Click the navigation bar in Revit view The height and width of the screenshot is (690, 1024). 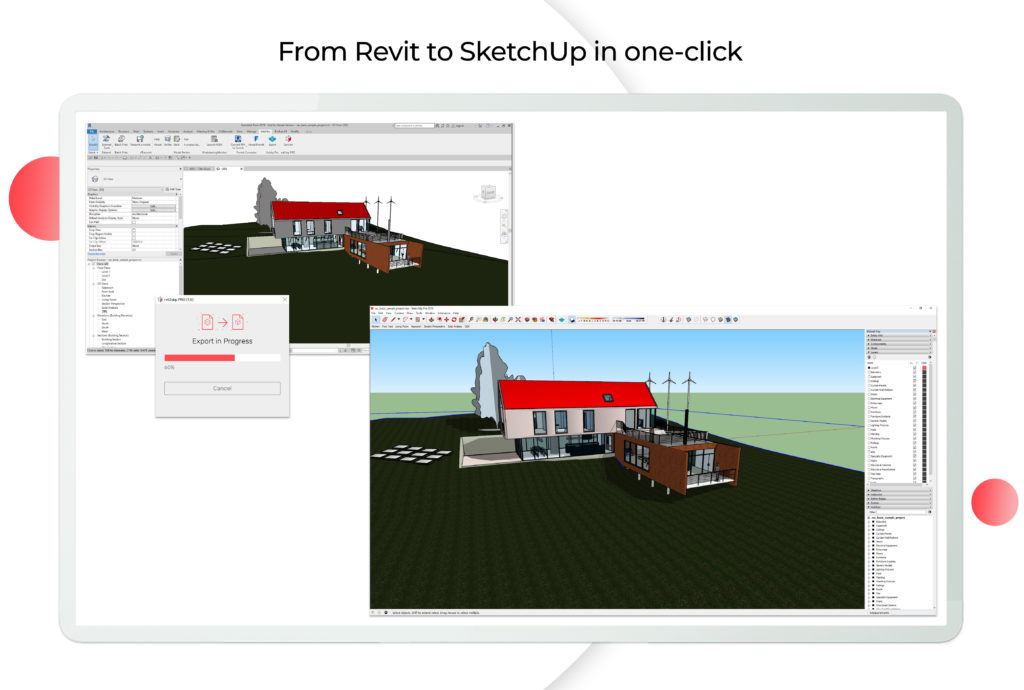504,225
